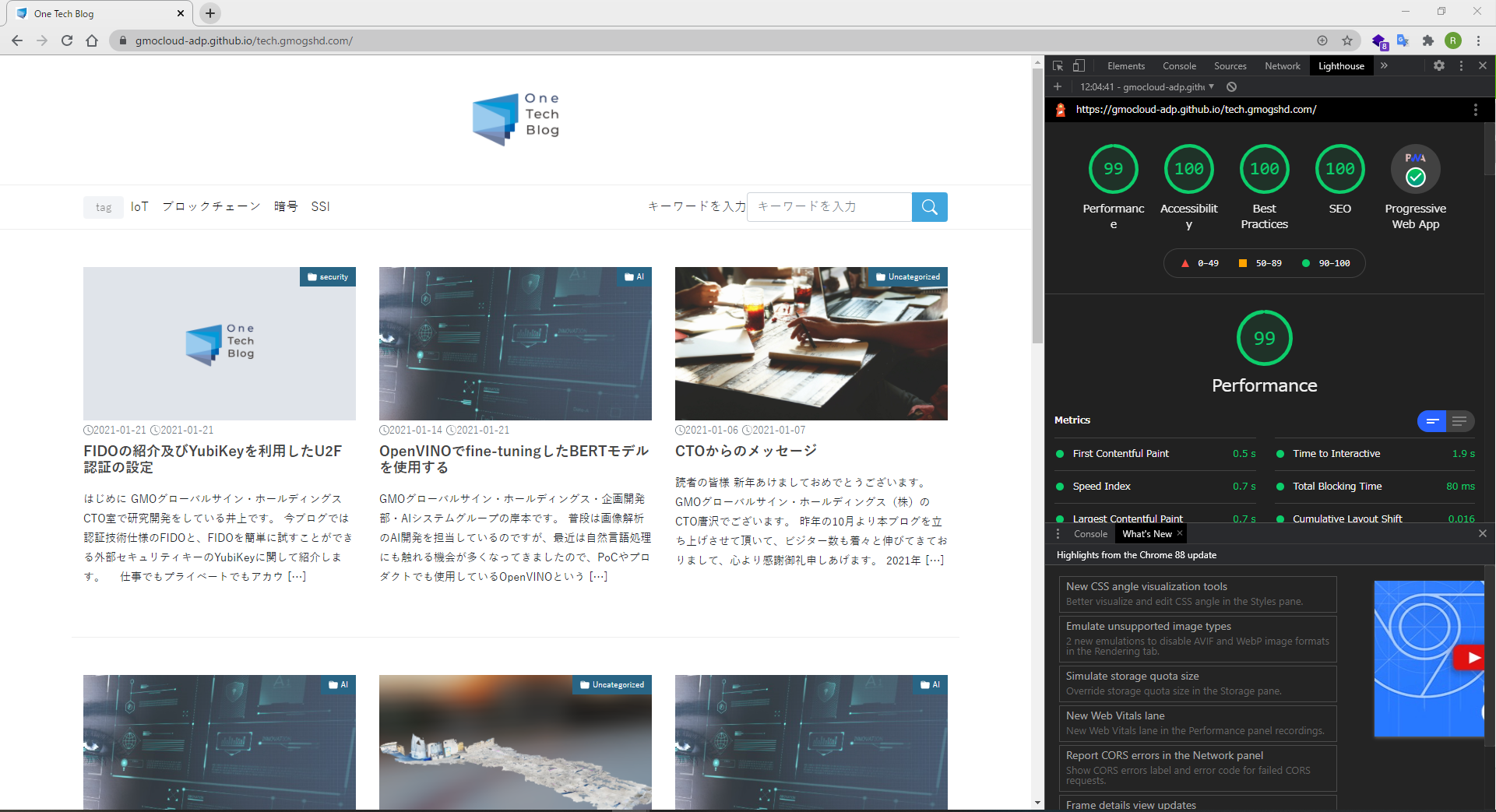This screenshot has width=1496, height=812.
Task: Jump to SEO score gauge
Action: click(x=1340, y=169)
